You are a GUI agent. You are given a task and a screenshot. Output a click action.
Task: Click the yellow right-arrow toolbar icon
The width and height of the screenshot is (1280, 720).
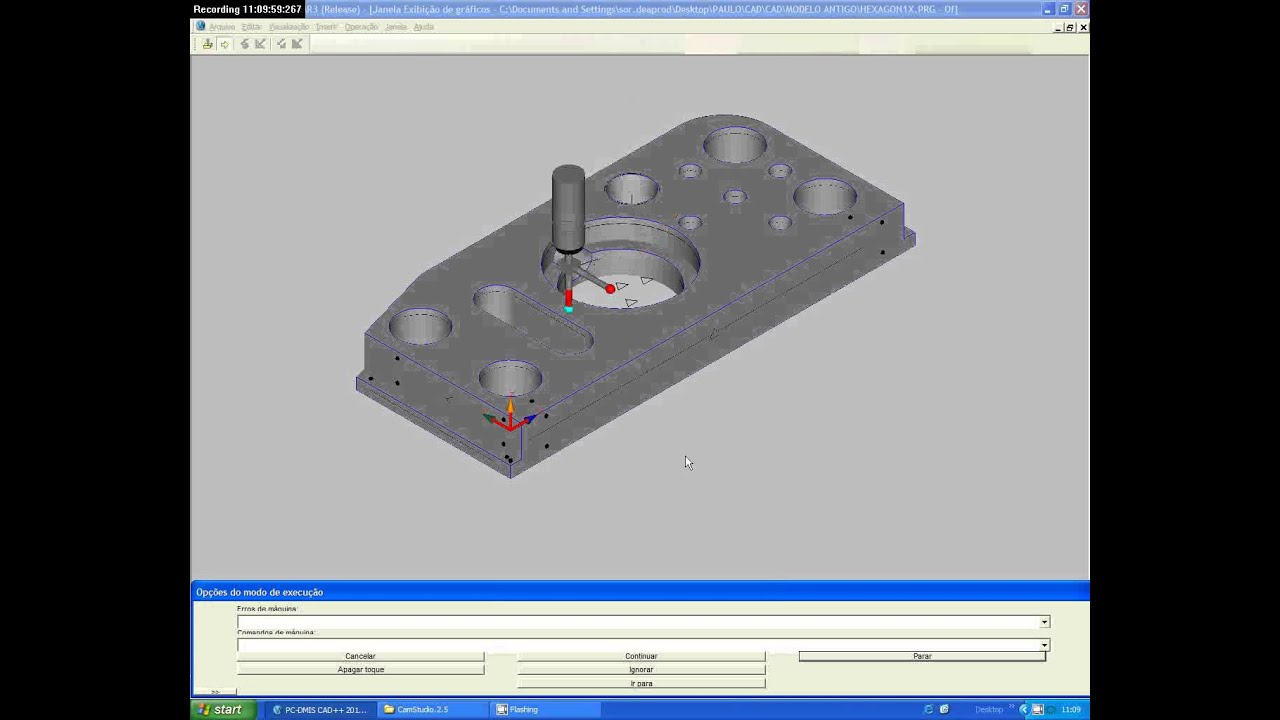(224, 44)
